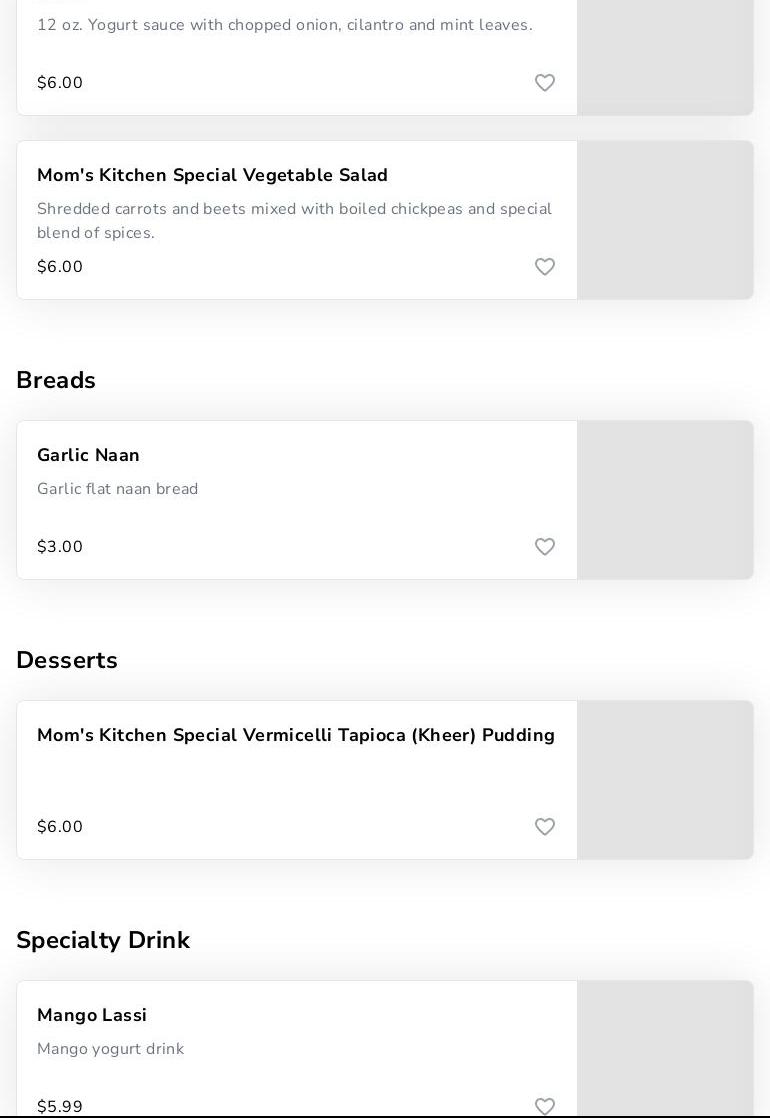Screen dimensions: 770x1118
Task: Click yogurt sauce image placeholder
Action: (665, 57)
